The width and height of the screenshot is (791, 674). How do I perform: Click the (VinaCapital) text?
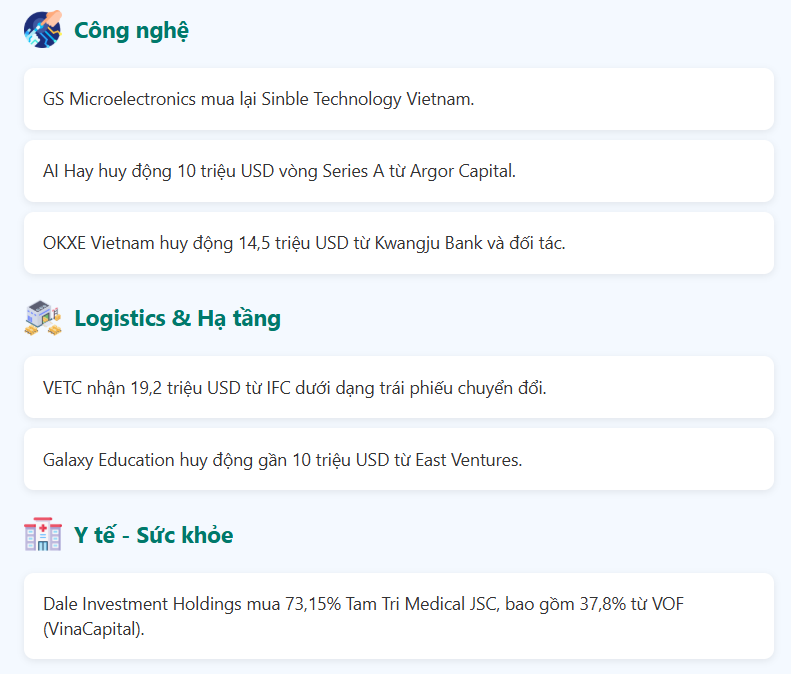tap(93, 630)
